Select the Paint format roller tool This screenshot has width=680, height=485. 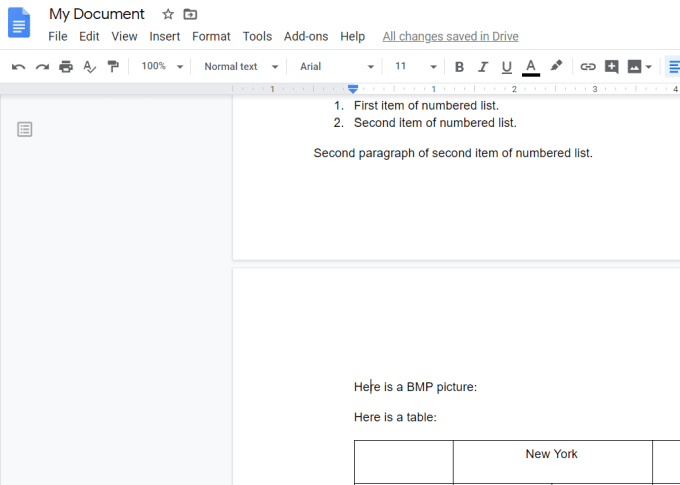[x=113, y=67]
